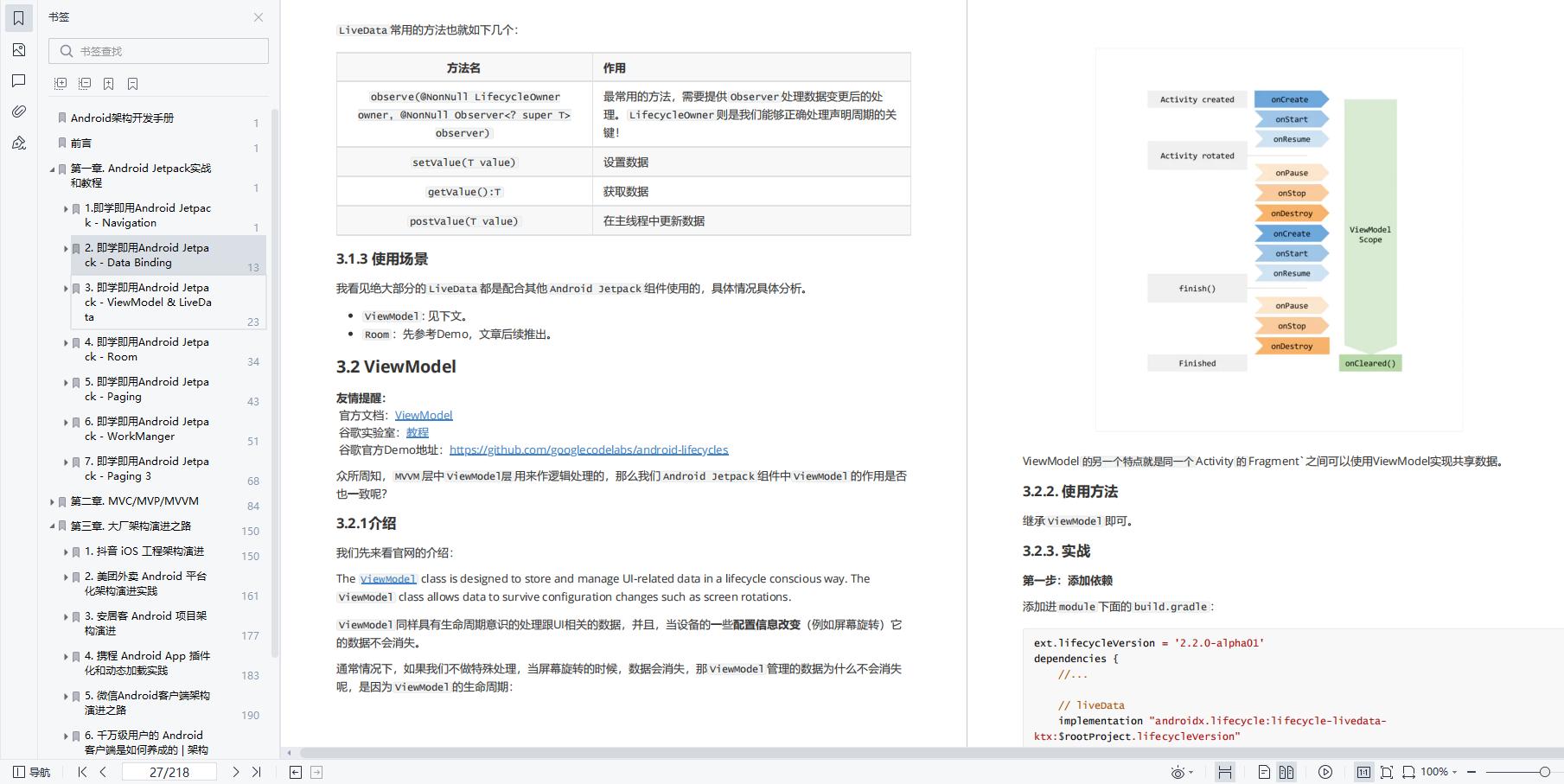Screen dimensions: 1564x784
Task: Select the WorkManager bookmark entry
Action: pos(146,429)
